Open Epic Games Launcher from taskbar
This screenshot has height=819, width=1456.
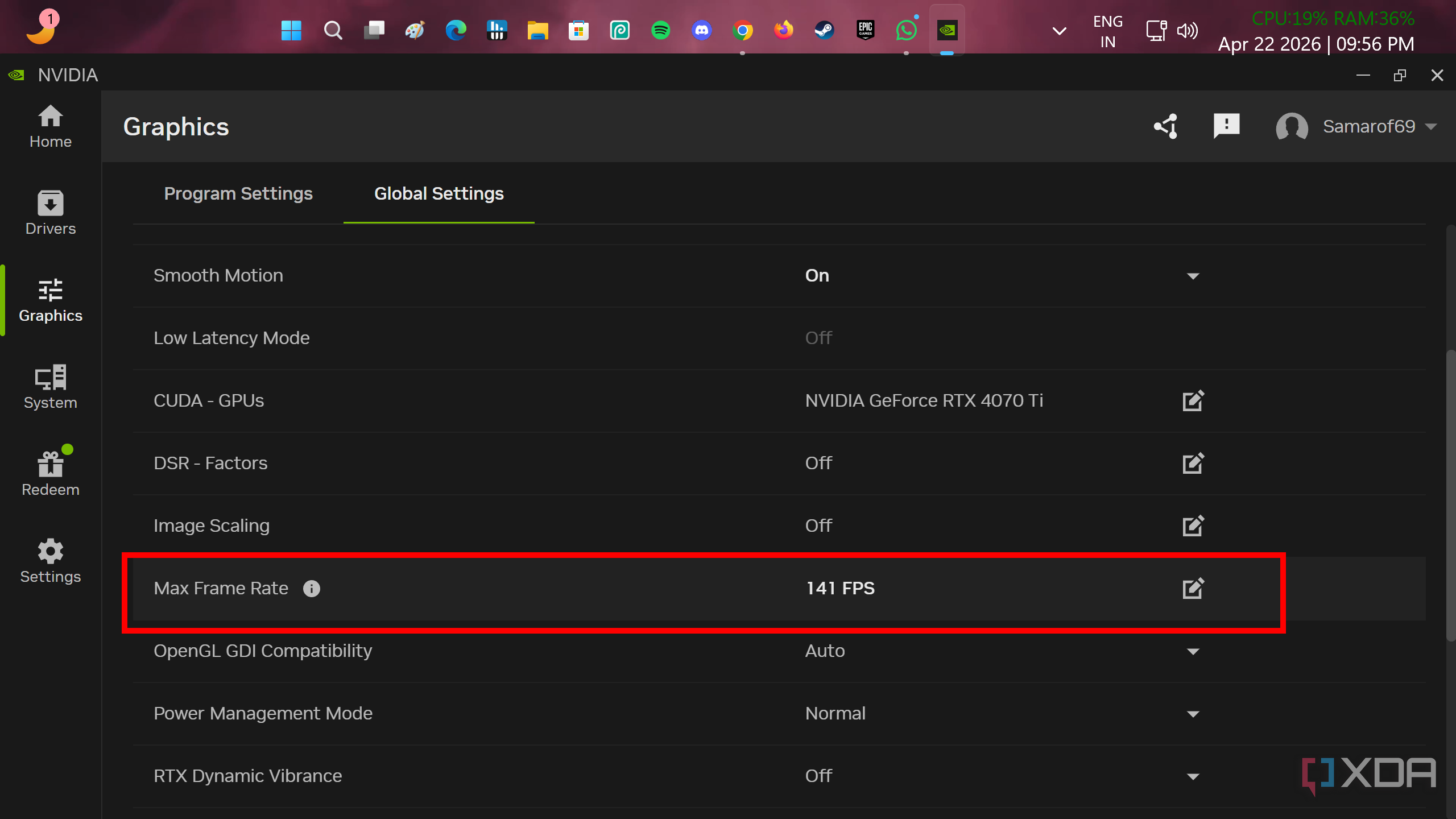pyautogui.click(x=865, y=30)
